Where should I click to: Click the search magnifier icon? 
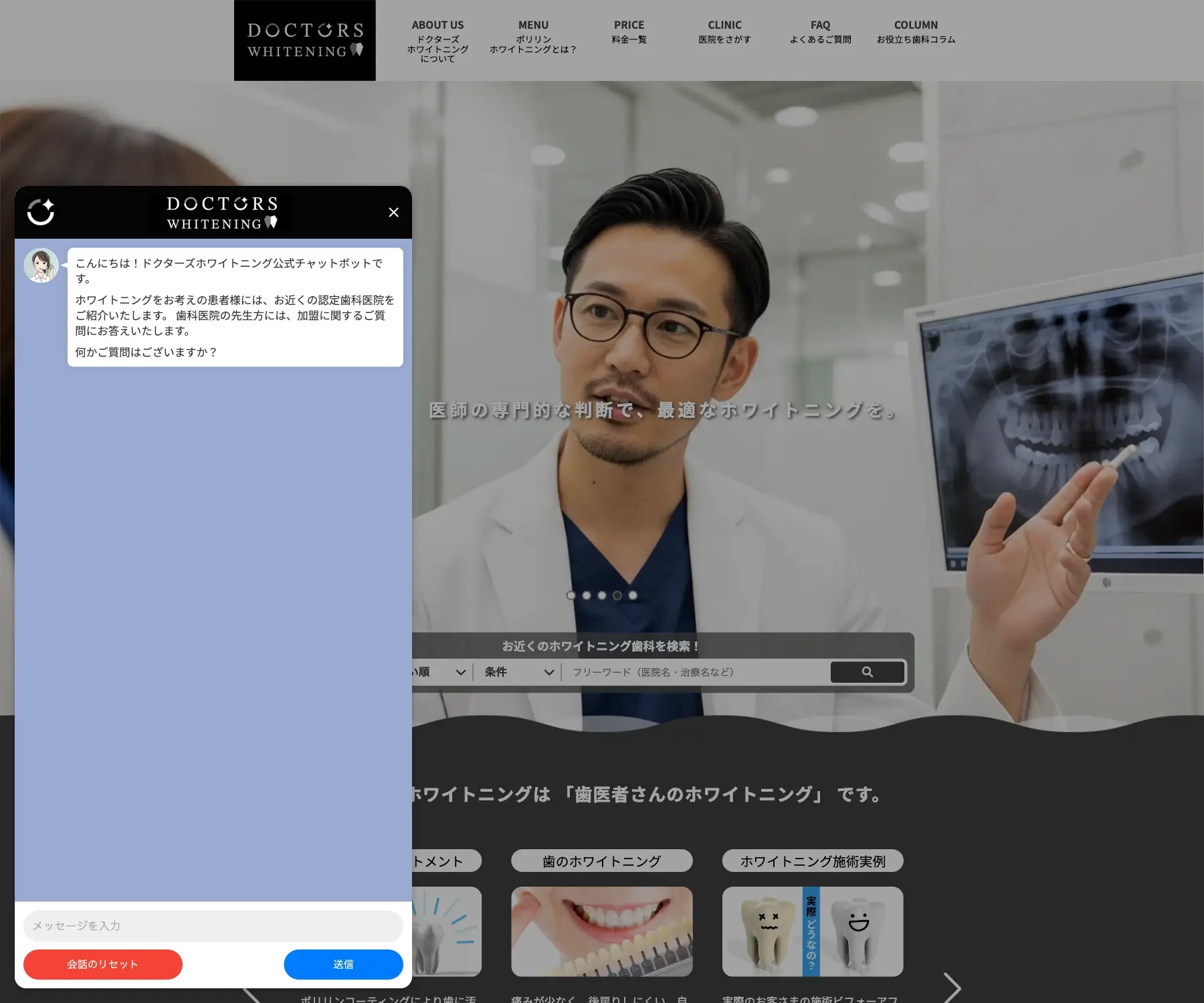click(868, 672)
